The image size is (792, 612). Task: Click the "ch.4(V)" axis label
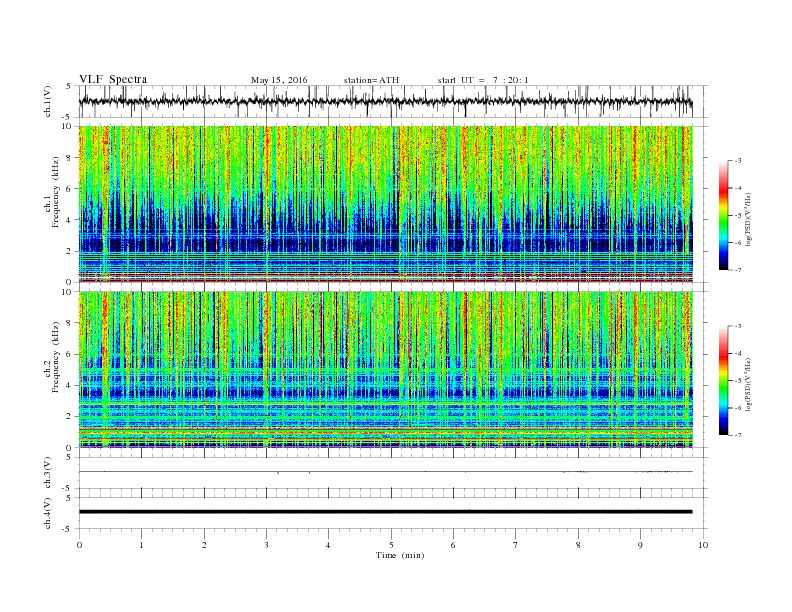tap(47, 513)
